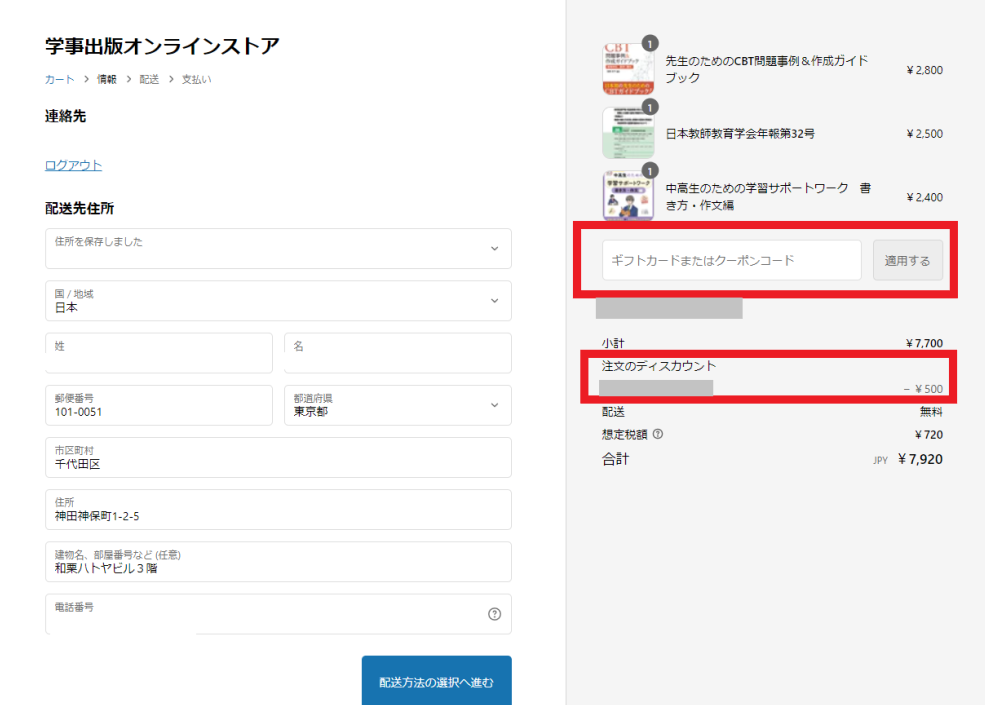Click 配送方法の選択へ進む button
The width and height of the screenshot is (985, 705).
point(436,682)
